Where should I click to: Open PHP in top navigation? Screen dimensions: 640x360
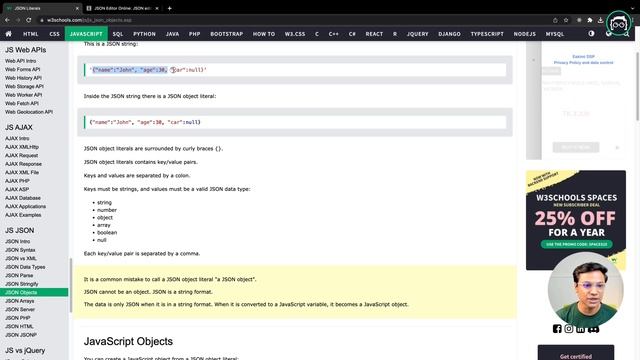tap(195, 34)
